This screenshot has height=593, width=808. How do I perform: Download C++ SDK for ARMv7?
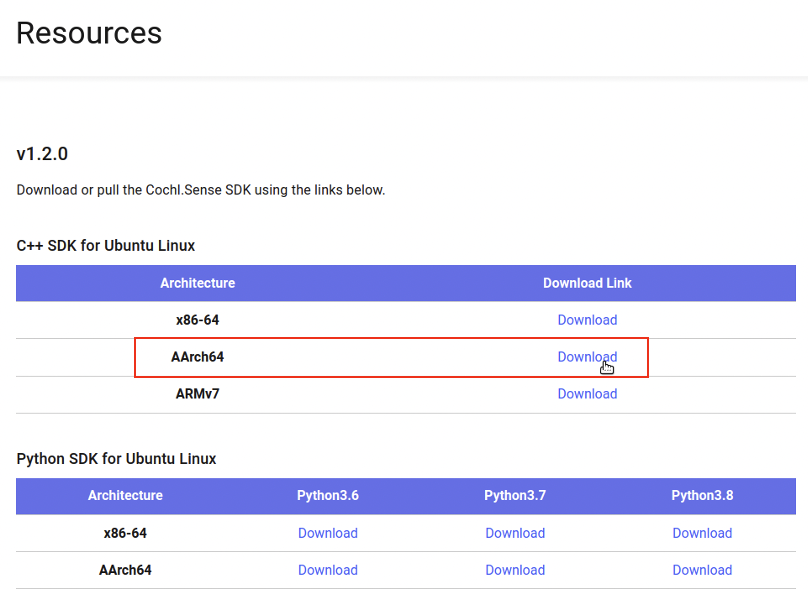pyautogui.click(x=587, y=394)
